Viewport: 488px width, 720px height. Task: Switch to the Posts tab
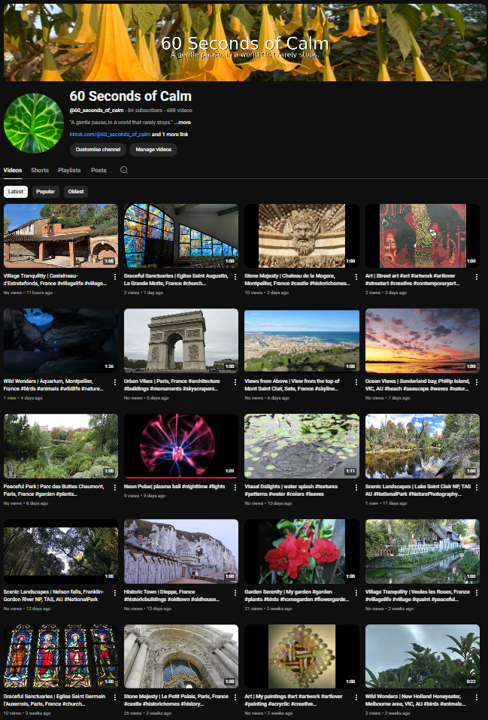[x=99, y=170]
